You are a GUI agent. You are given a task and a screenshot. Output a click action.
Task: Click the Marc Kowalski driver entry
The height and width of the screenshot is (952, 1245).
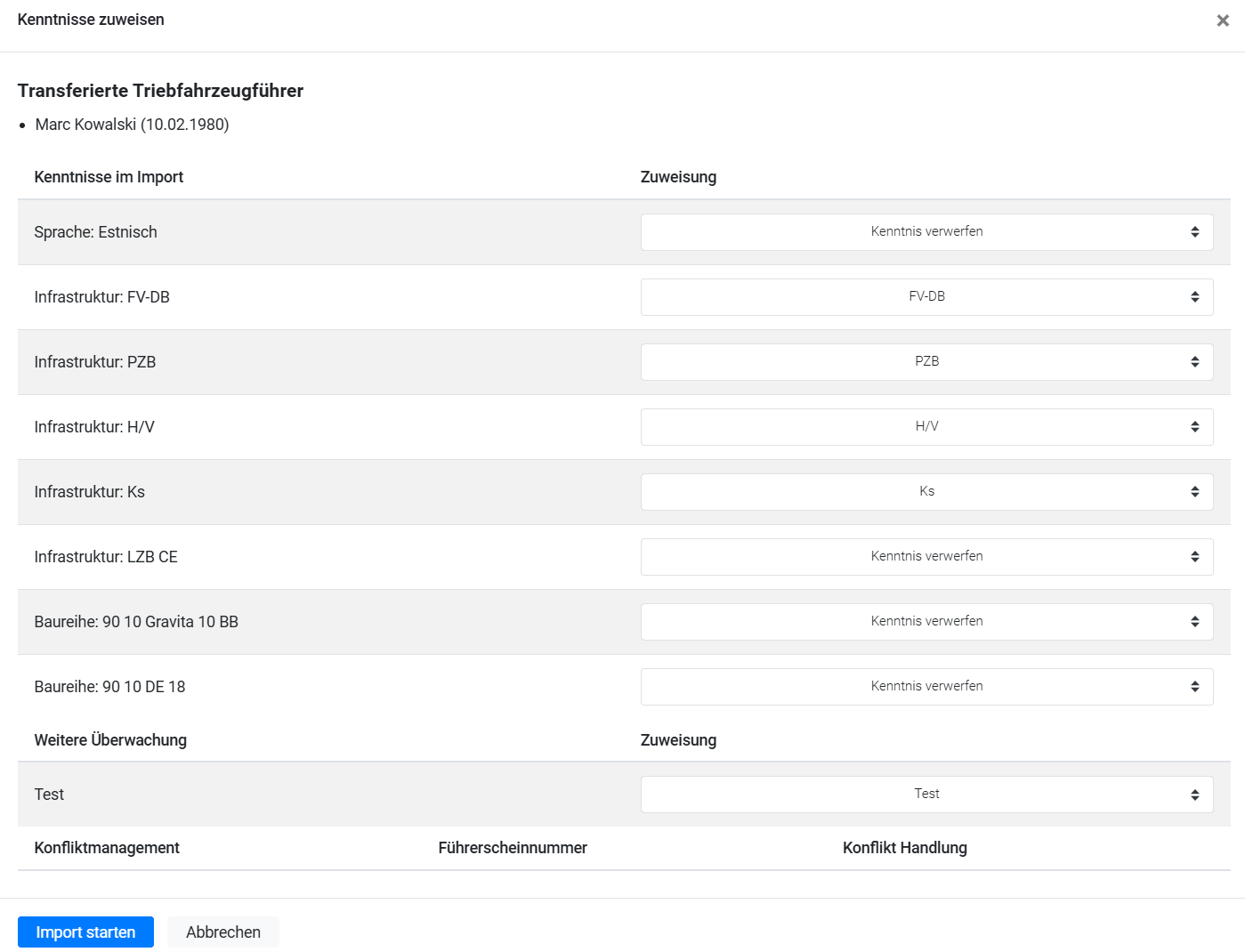click(x=132, y=125)
